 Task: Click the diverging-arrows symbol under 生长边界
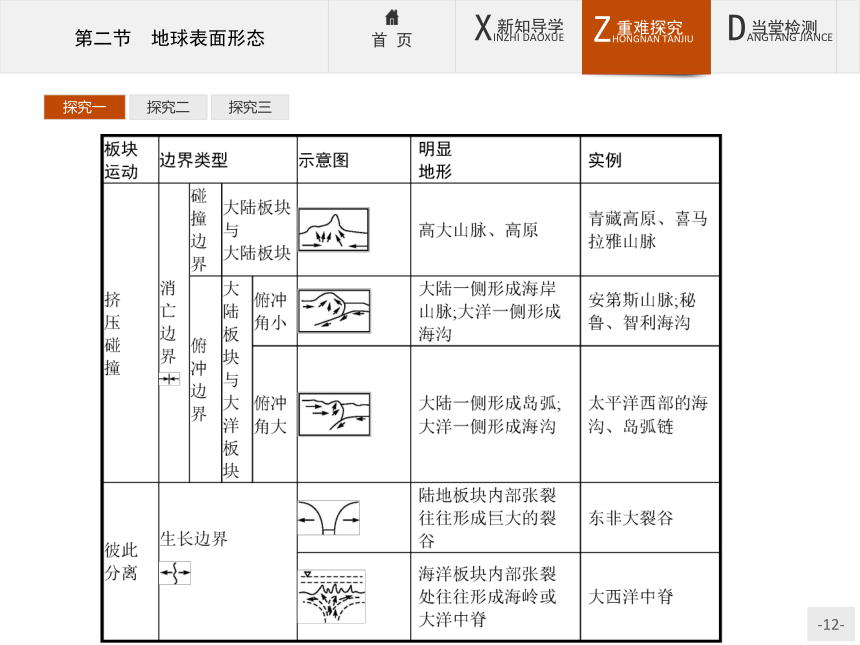click(175, 573)
